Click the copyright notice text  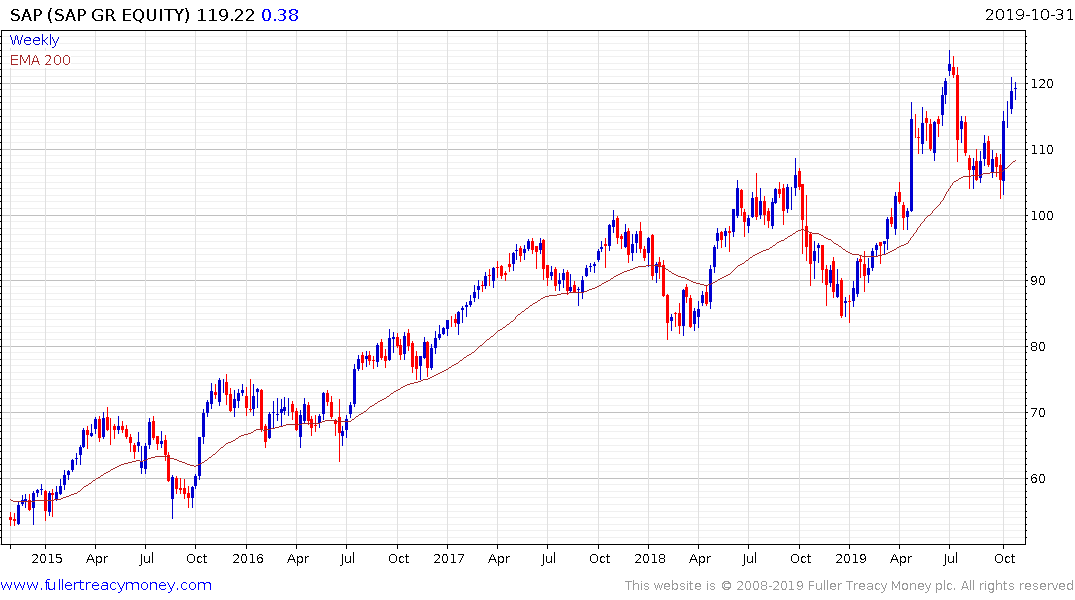849,586
